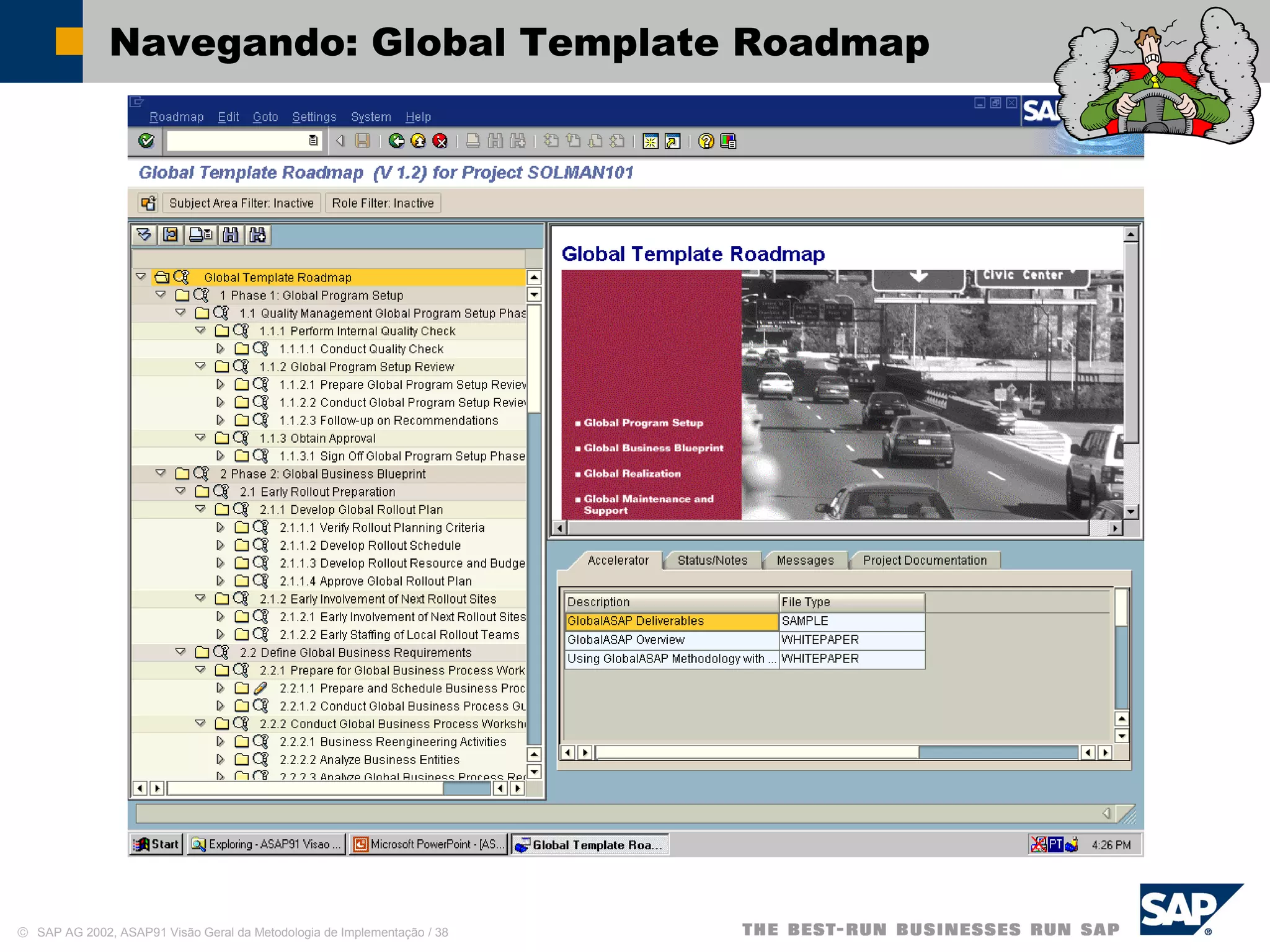Click the green checkmark Enter icon

click(146, 141)
